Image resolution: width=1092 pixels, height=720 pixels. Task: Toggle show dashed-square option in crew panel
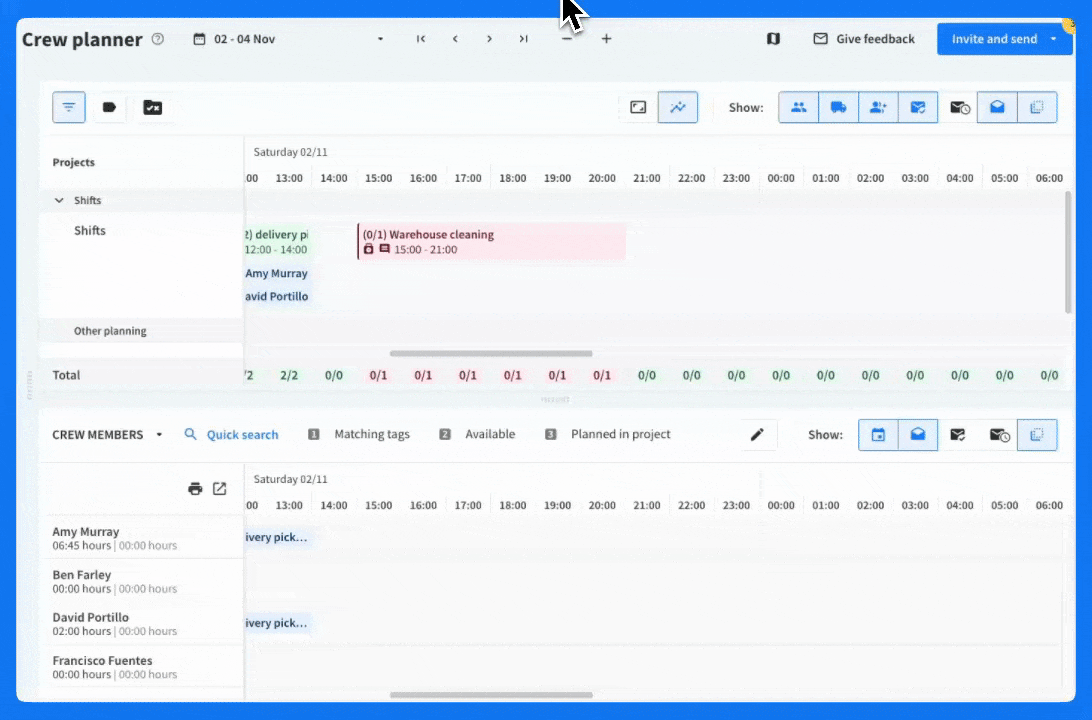[1037, 435]
